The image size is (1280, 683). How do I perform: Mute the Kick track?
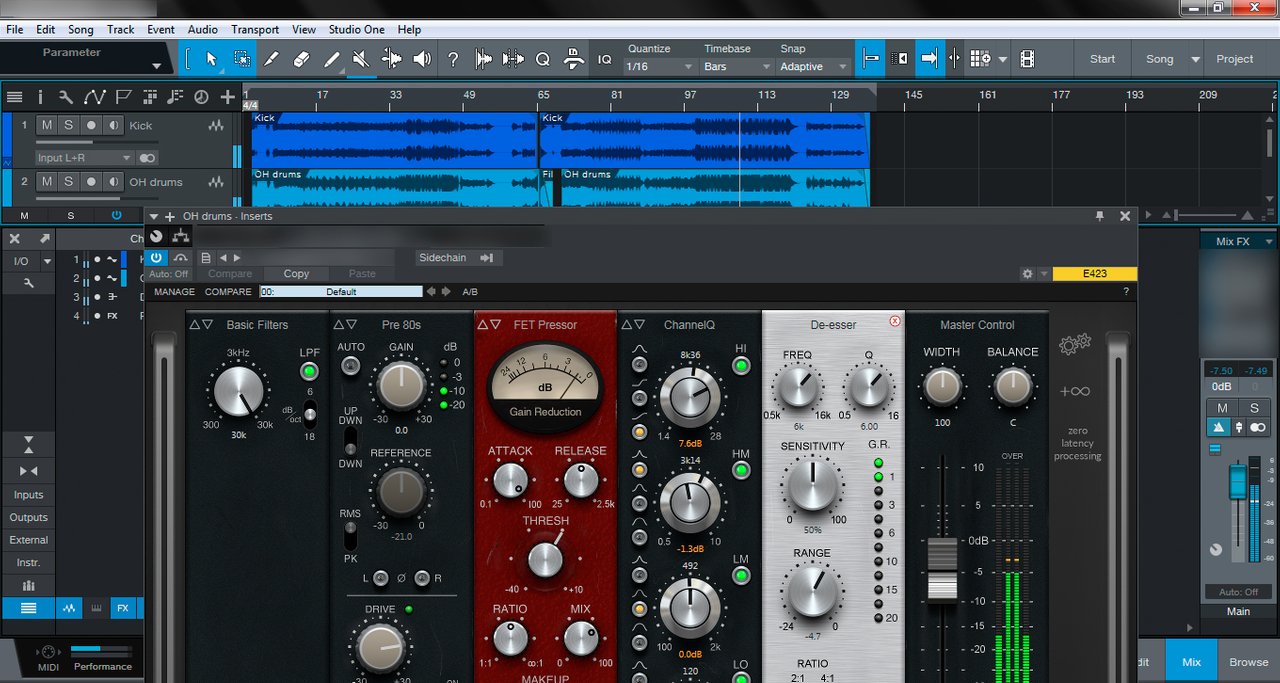coord(46,125)
